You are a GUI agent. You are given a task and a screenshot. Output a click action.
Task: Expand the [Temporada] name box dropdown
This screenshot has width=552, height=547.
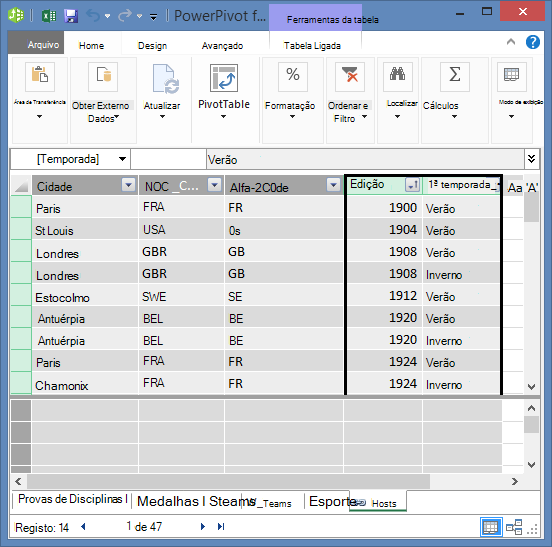point(122,159)
